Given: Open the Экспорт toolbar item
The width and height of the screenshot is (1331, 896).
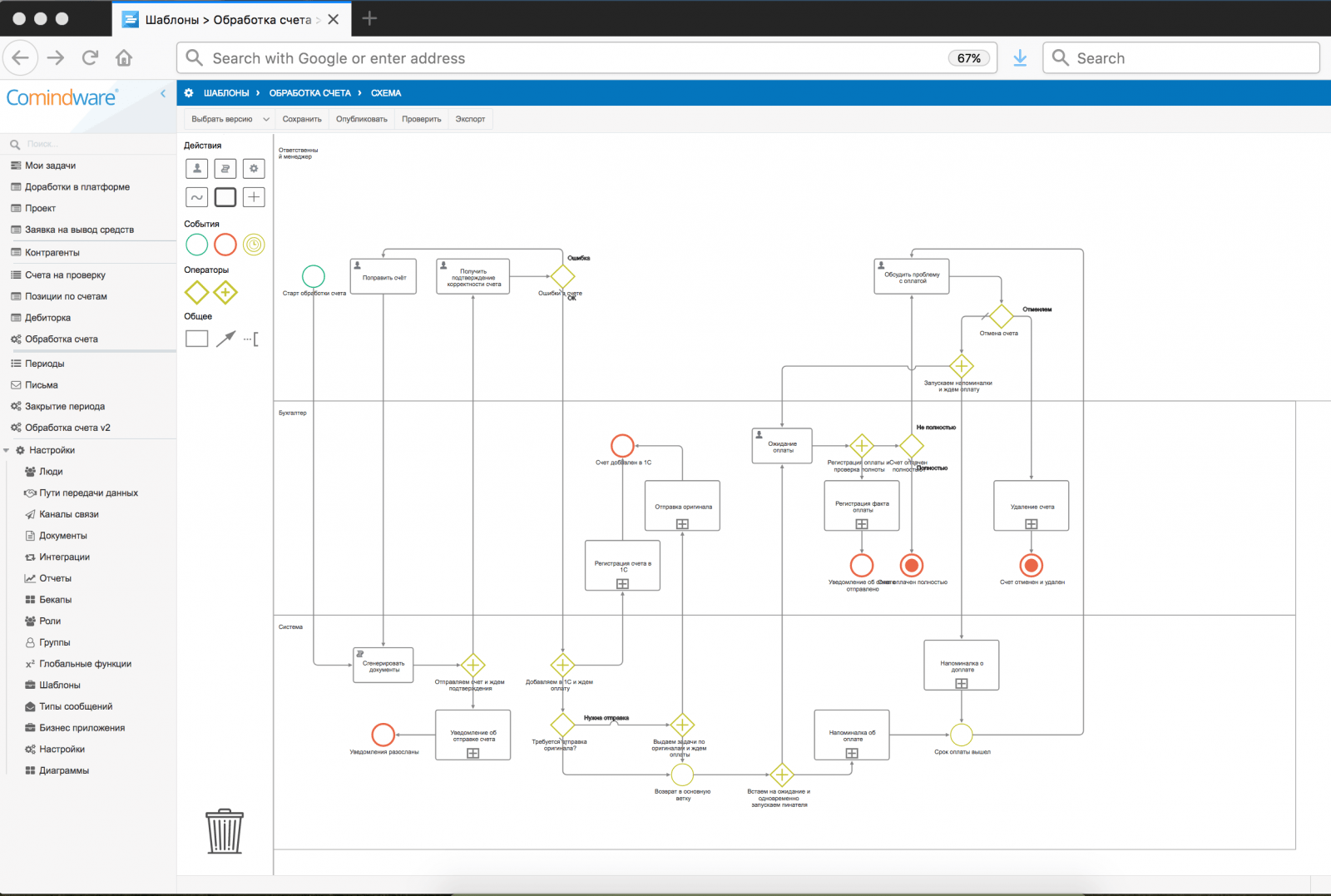Looking at the screenshot, I should coord(470,119).
